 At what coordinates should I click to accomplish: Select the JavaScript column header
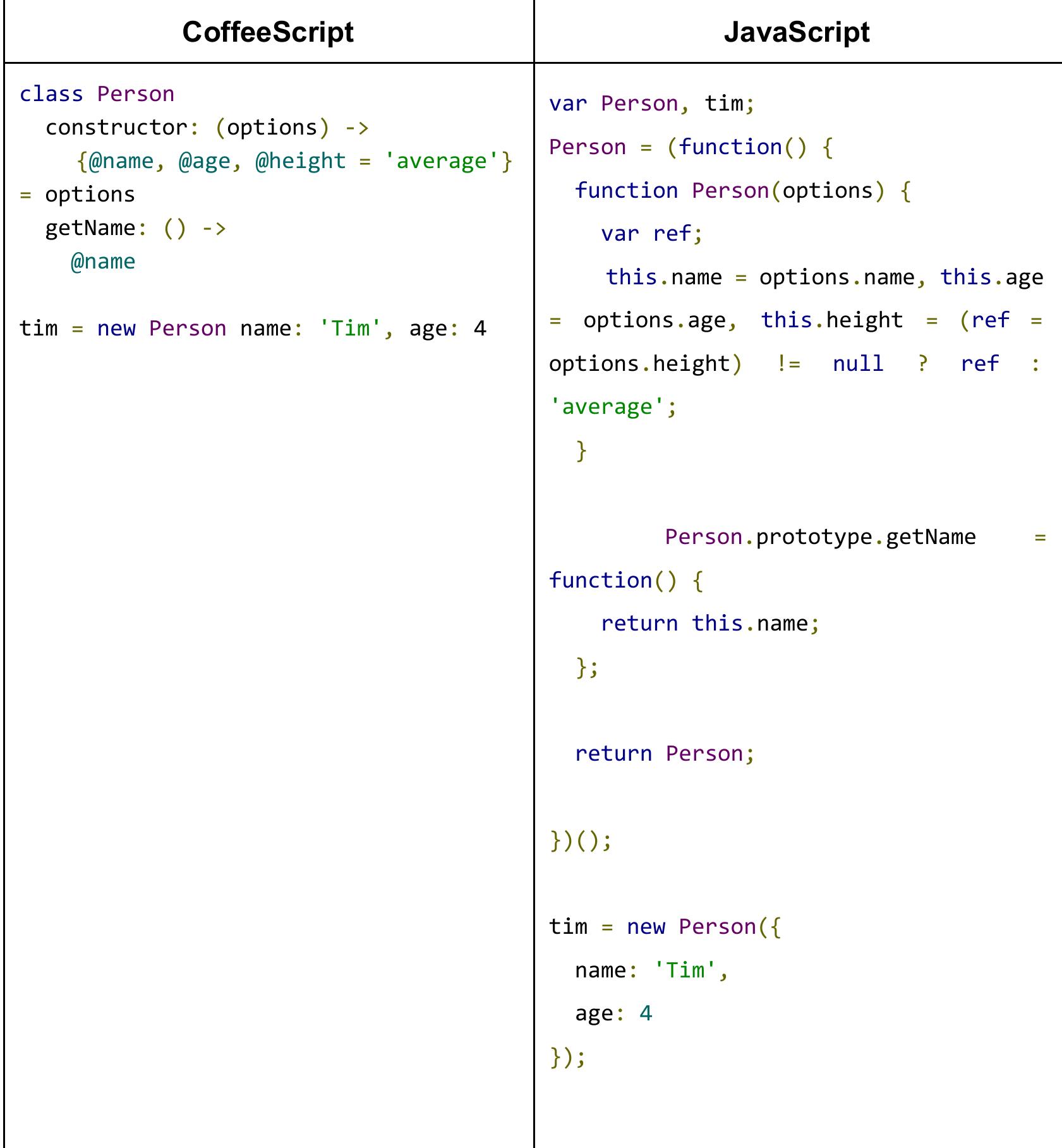tap(797, 30)
